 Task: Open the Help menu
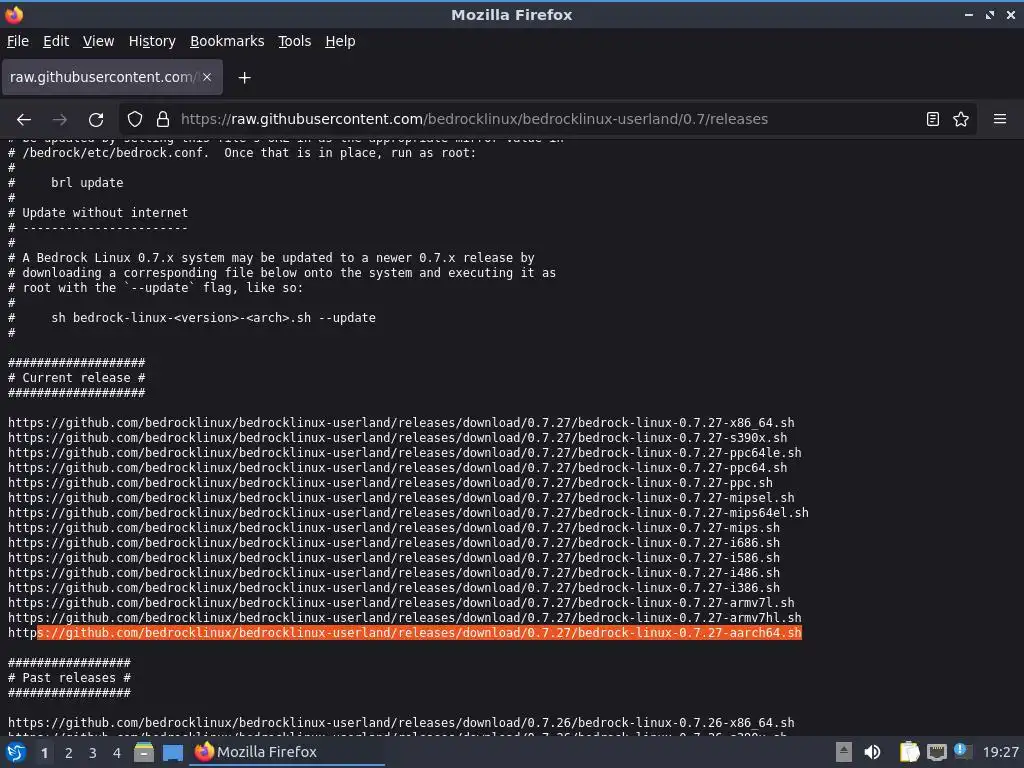340,41
